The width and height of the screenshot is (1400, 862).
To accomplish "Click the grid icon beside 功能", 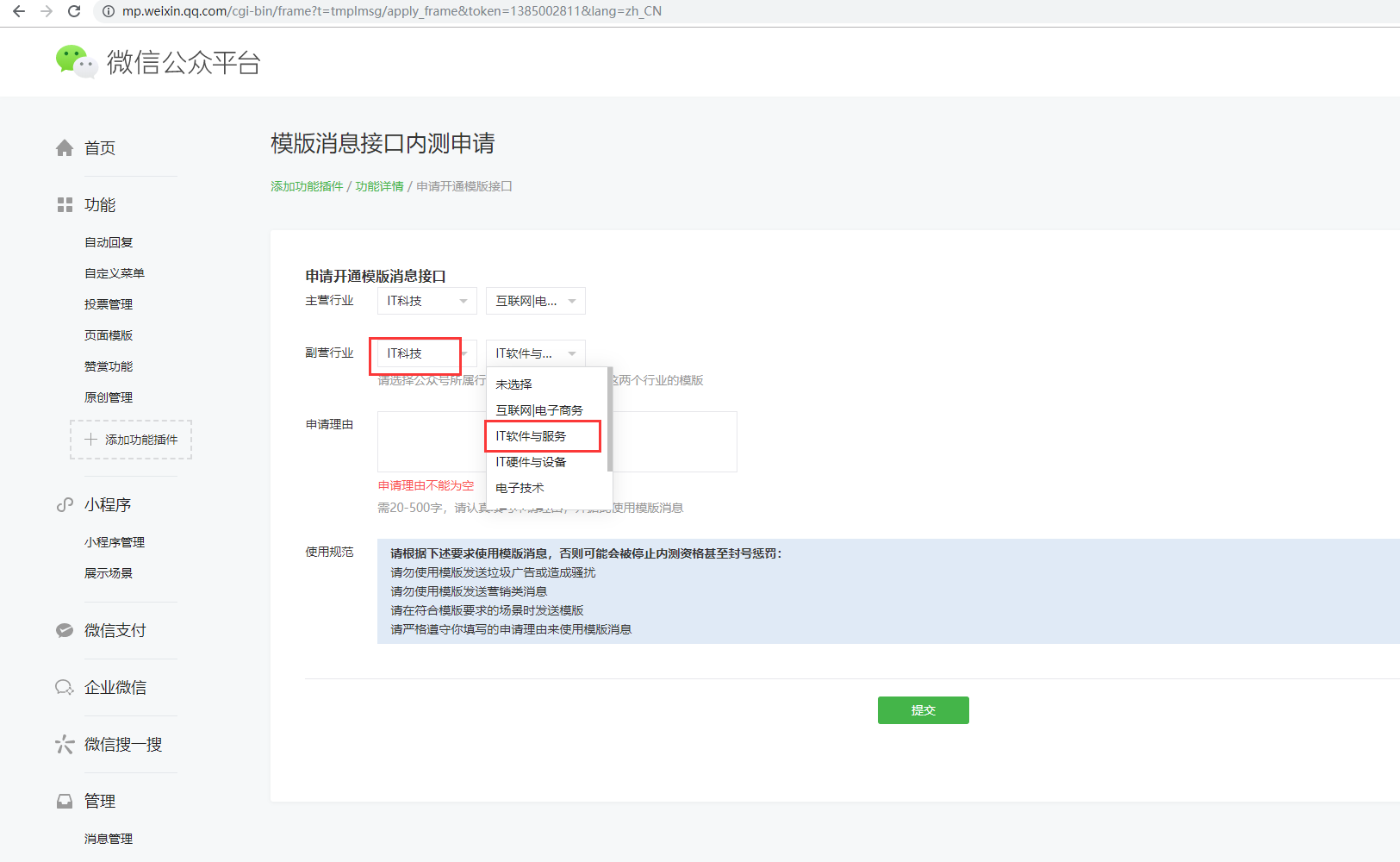I will (65, 205).
